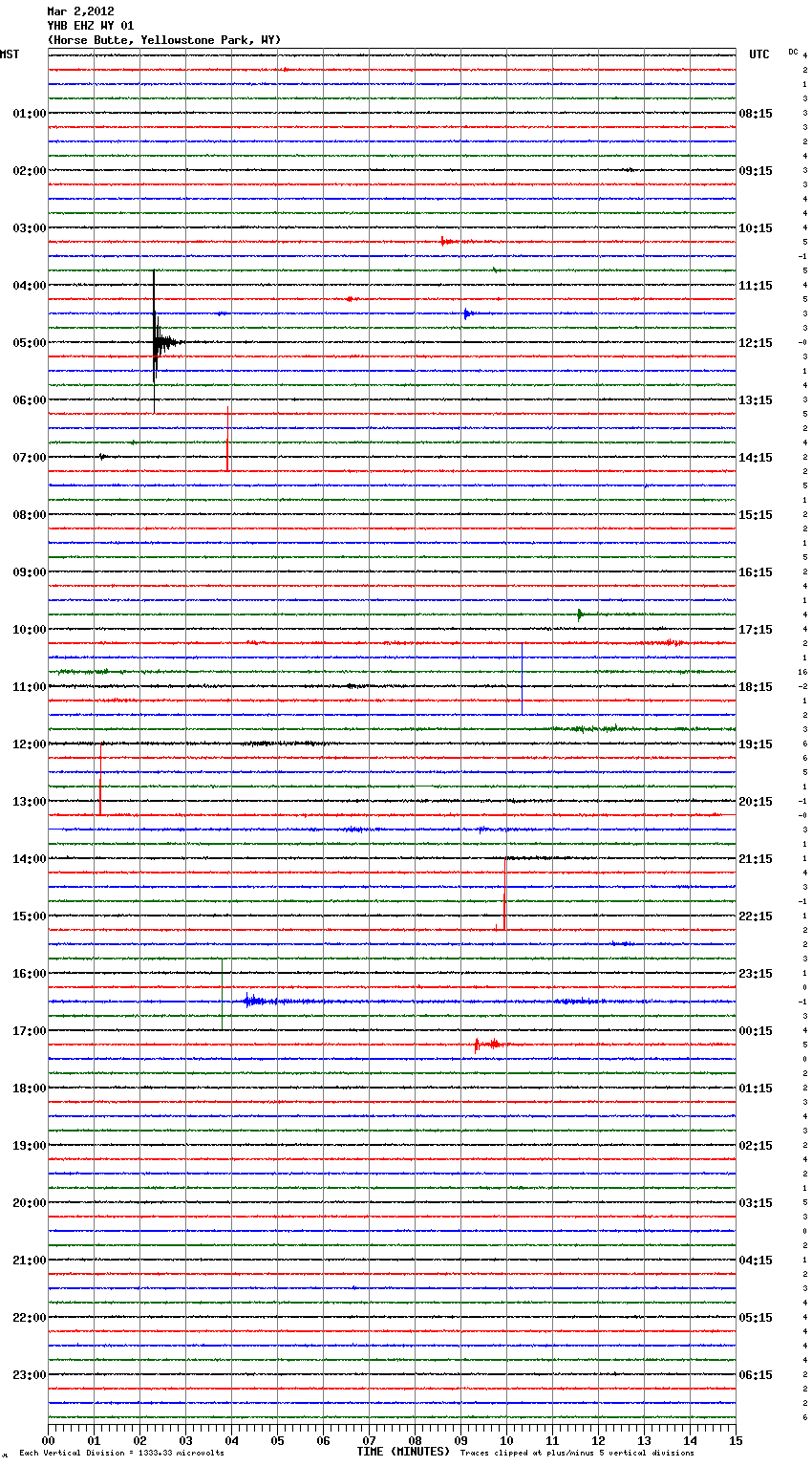The height and width of the screenshot is (1466, 812).
Task: Click minute tick '05' on bottom axis
Action: pos(278,1440)
